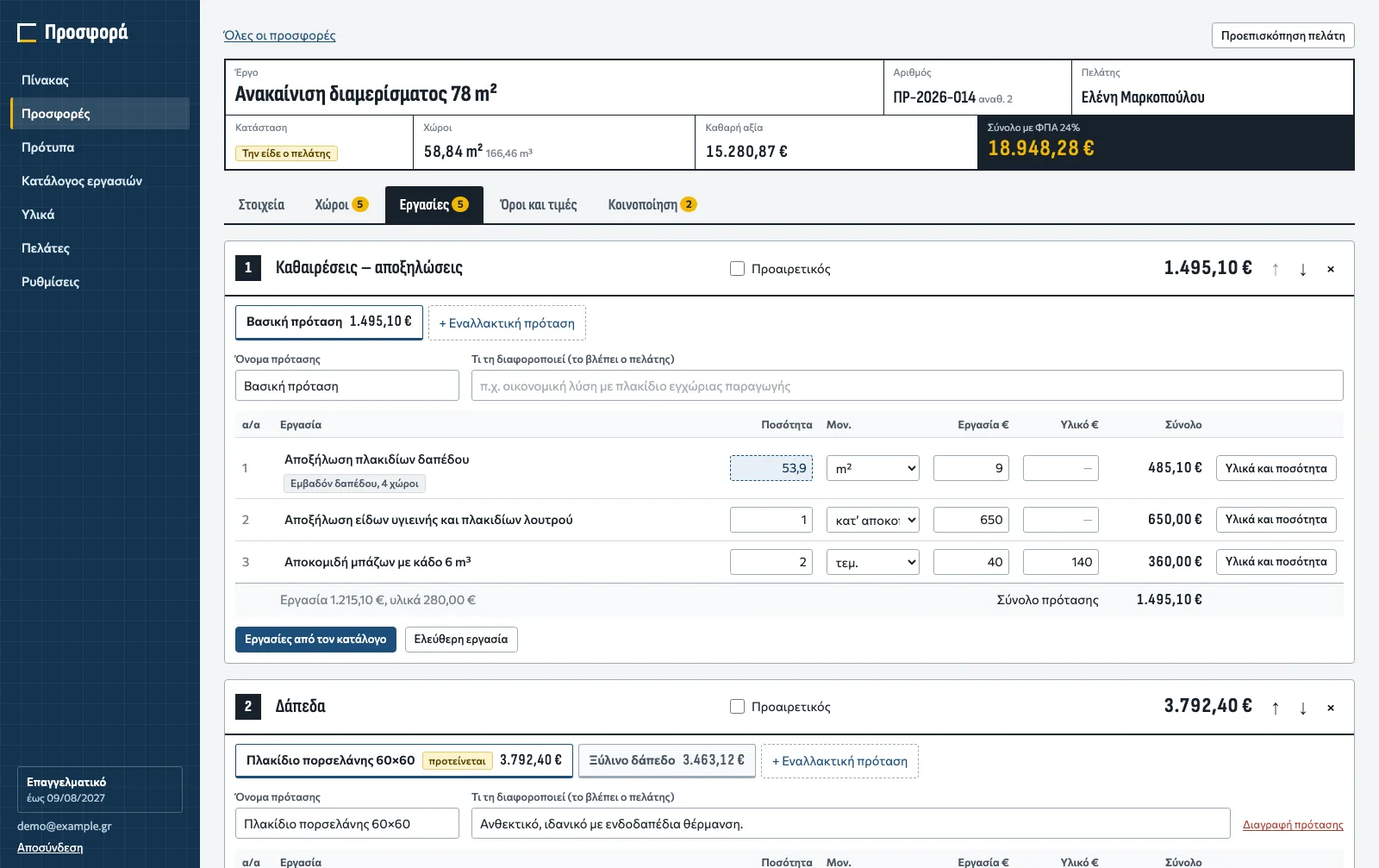Open the Όροι και τιμές tab
This screenshot has width=1379, height=868.
539,205
